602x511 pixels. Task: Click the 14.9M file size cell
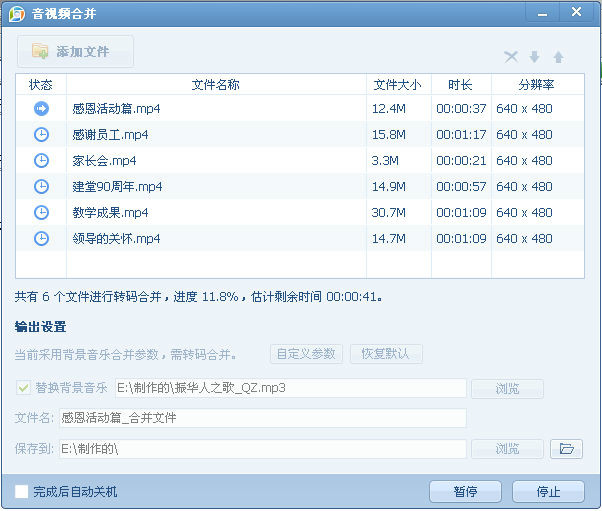(x=389, y=187)
